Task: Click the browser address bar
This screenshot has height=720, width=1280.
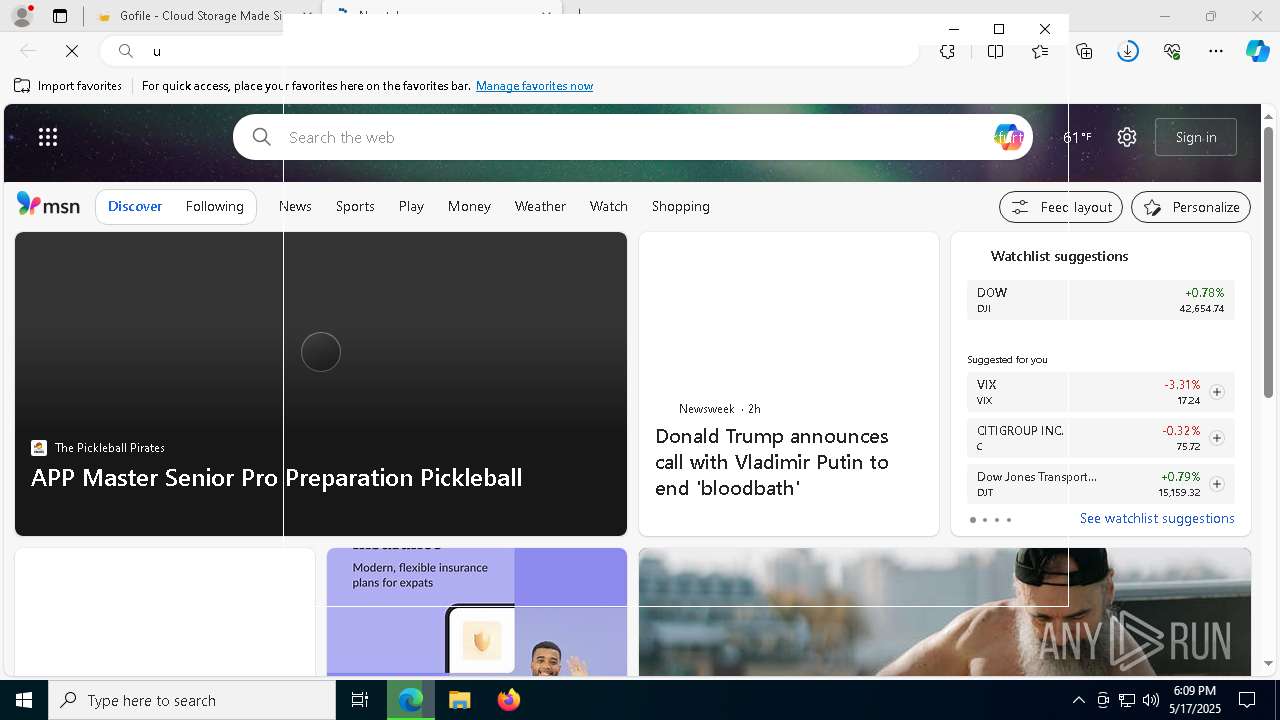Action: coord(510,51)
